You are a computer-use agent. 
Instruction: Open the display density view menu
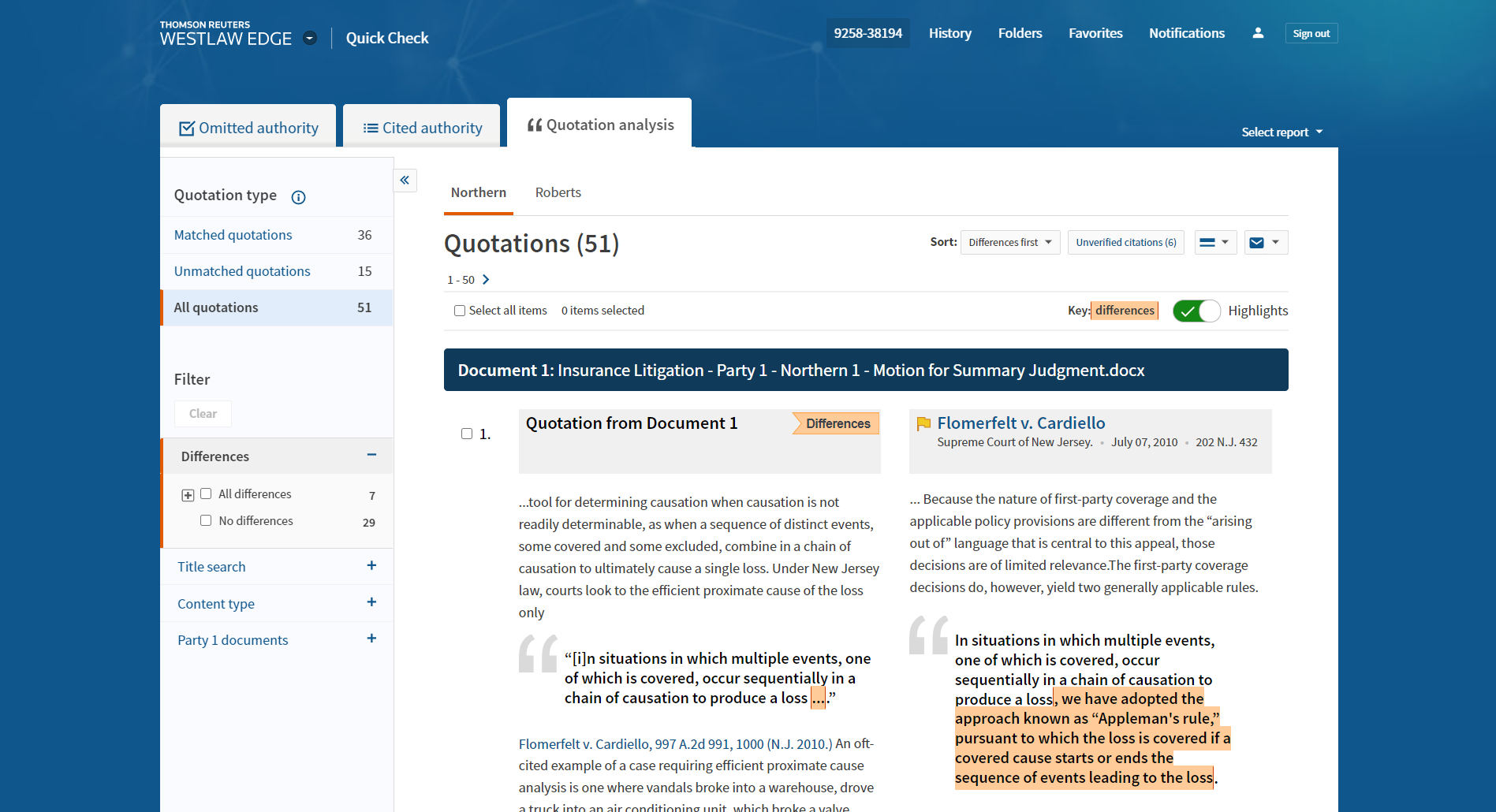(x=1214, y=243)
